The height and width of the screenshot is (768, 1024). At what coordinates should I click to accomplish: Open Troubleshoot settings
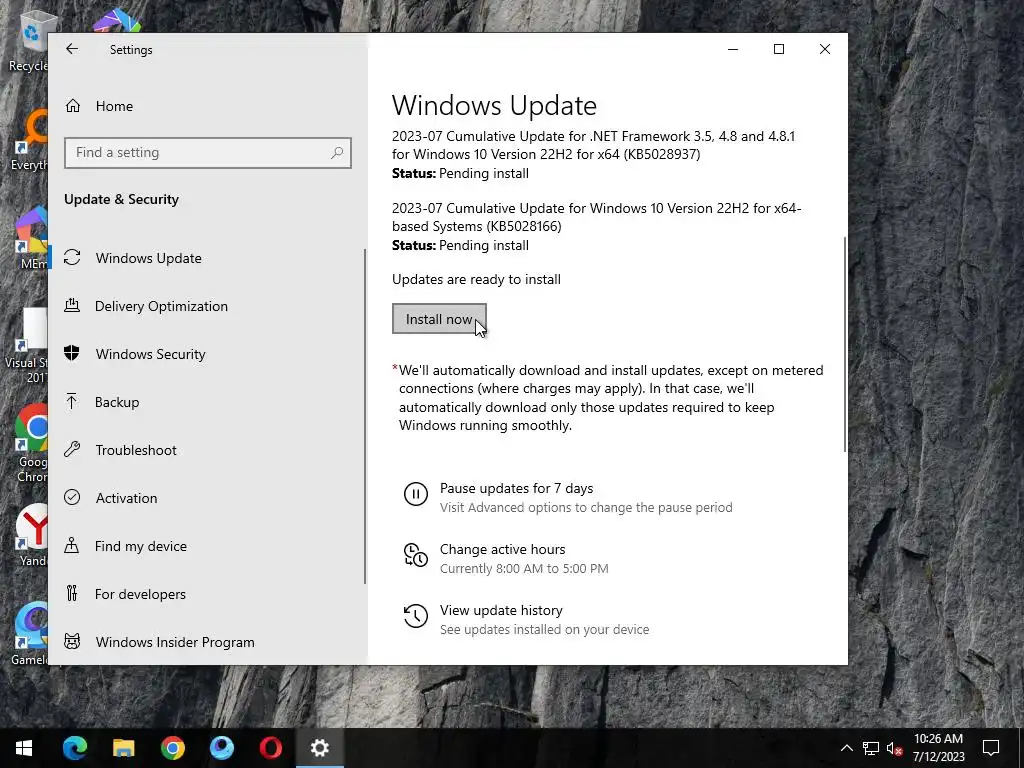tap(136, 450)
